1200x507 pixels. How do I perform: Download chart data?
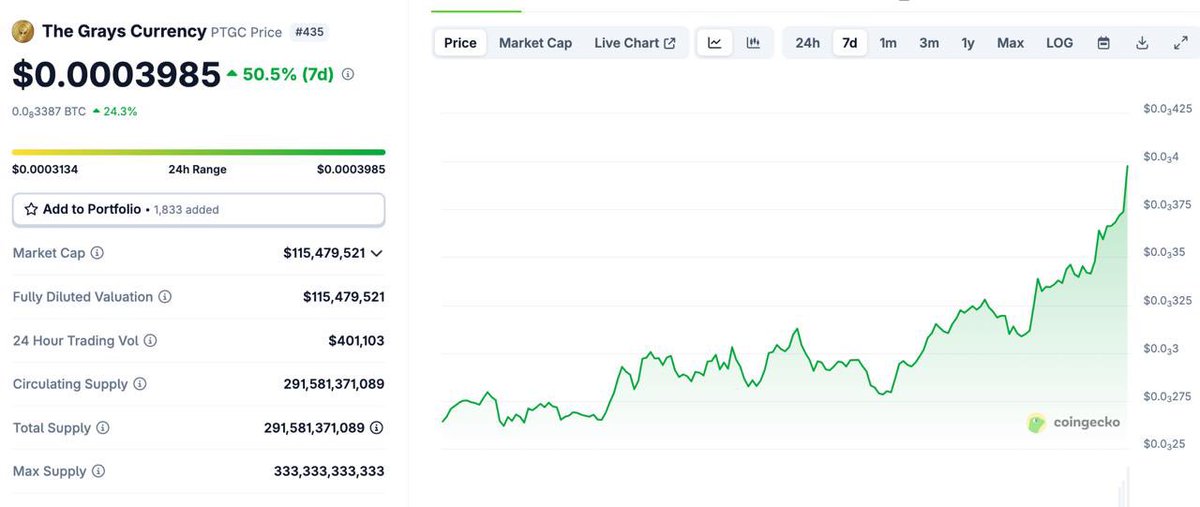pos(1142,43)
